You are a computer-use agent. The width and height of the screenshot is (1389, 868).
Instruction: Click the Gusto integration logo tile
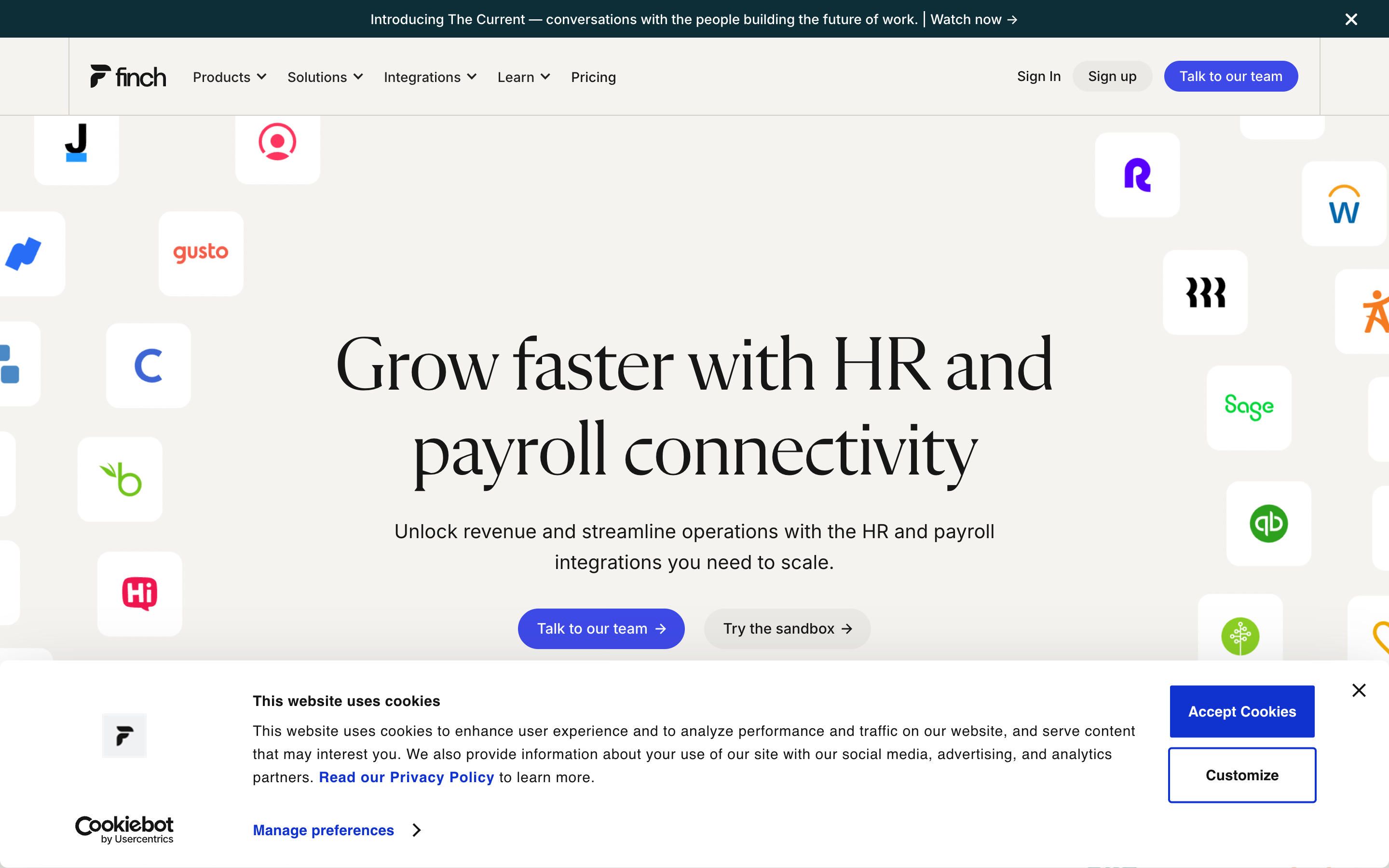coord(201,253)
